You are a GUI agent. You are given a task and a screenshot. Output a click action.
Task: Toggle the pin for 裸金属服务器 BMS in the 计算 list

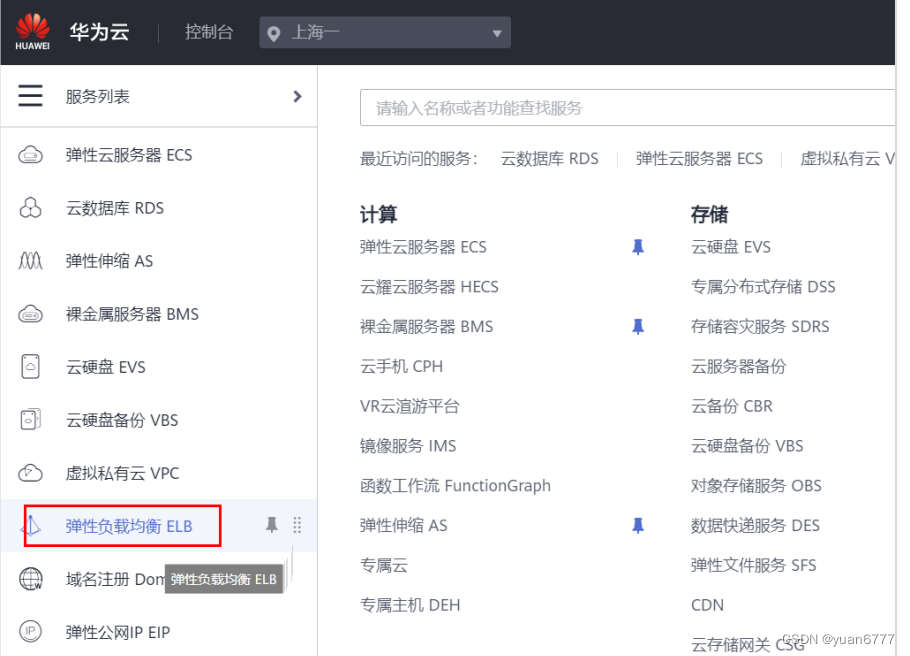[638, 326]
